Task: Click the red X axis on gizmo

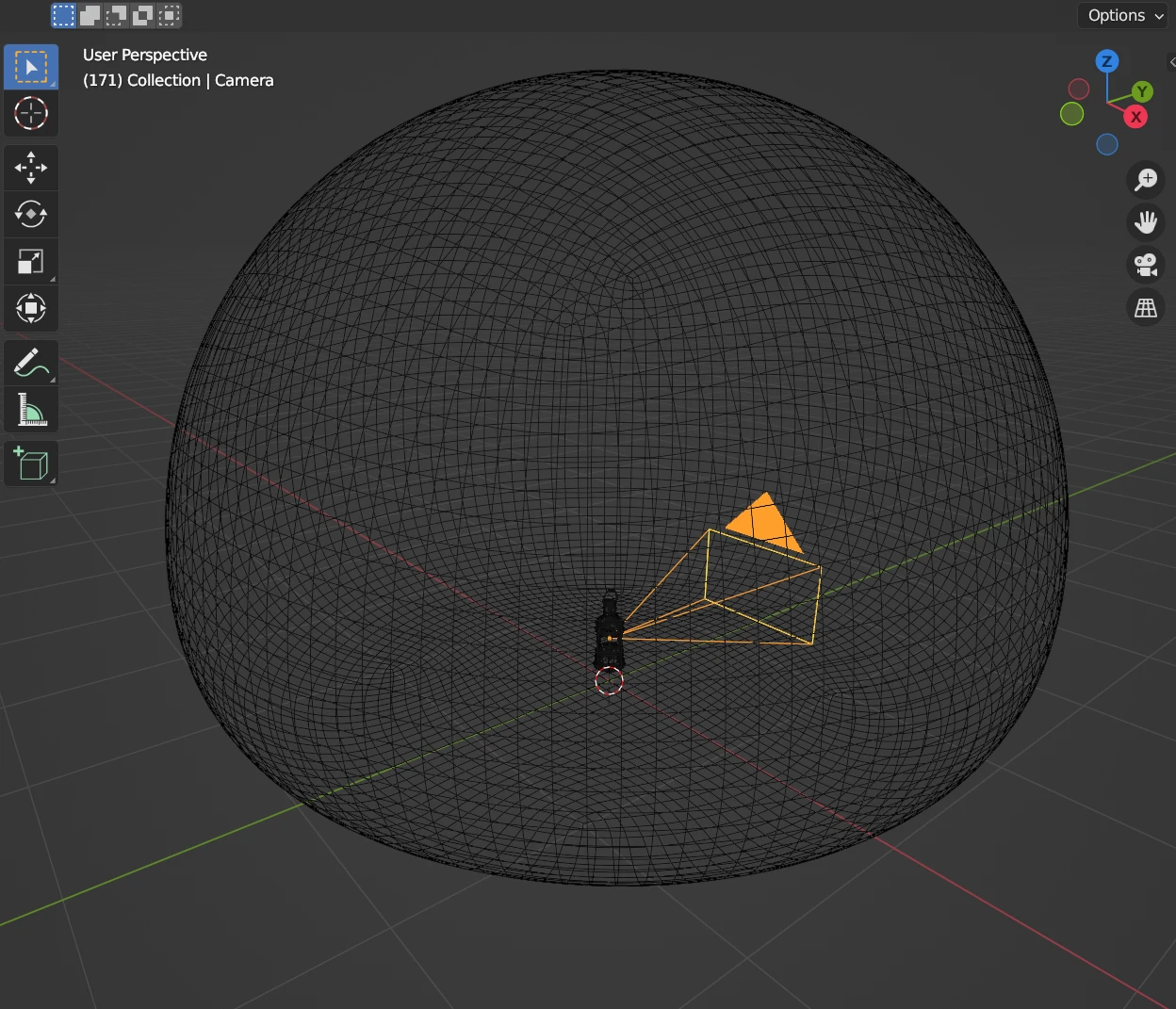Action: click(1136, 117)
